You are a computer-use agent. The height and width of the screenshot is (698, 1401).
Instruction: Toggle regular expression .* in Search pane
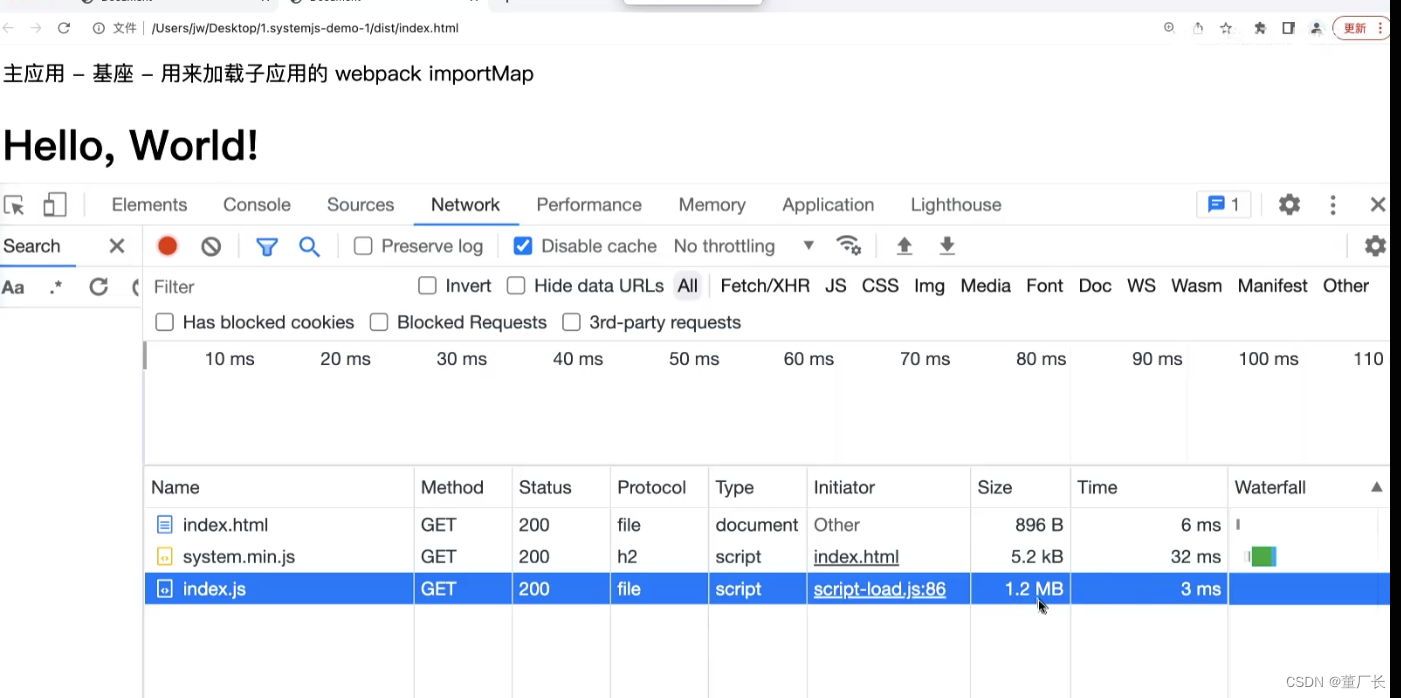pyautogui.click(x=56, y=288)
